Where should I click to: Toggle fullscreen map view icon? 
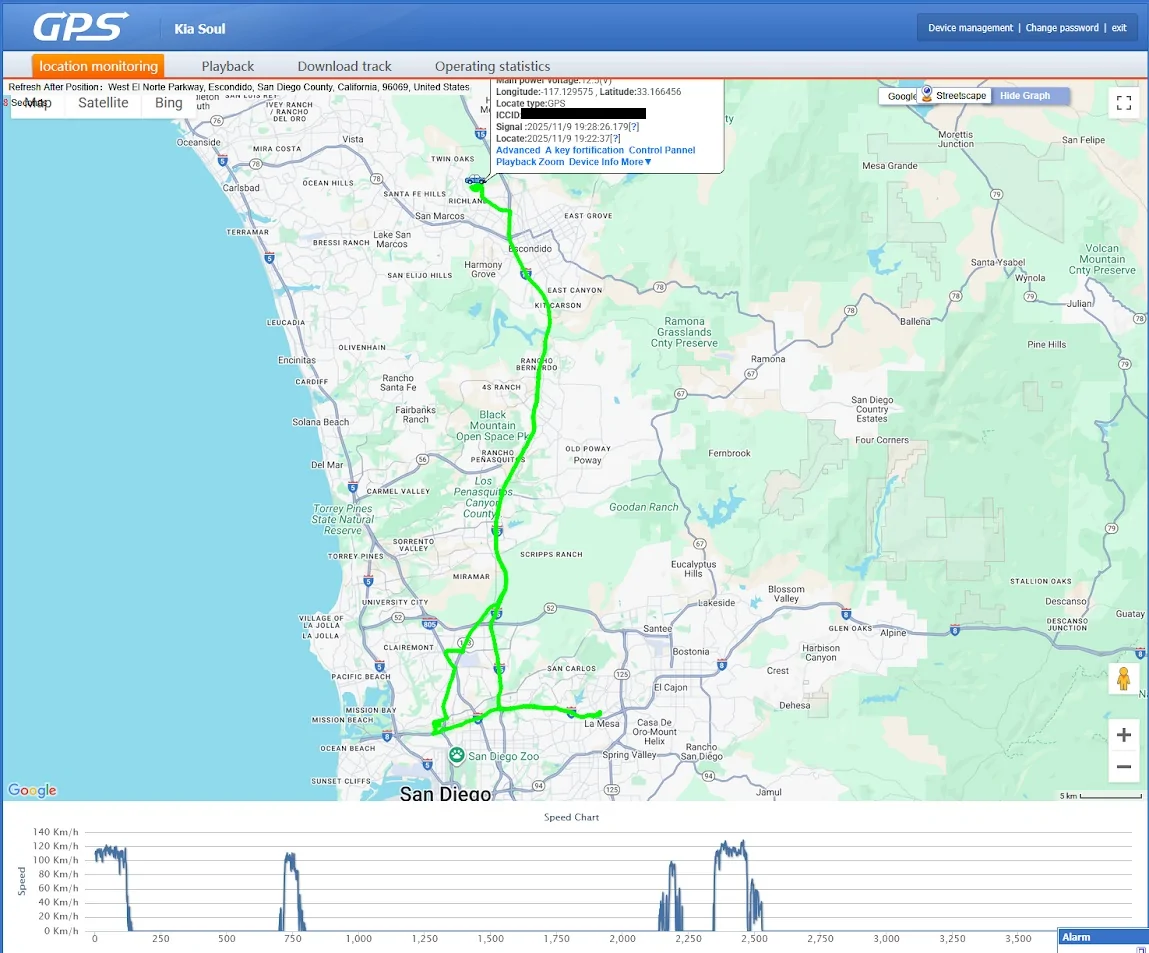coord(1123,103)
